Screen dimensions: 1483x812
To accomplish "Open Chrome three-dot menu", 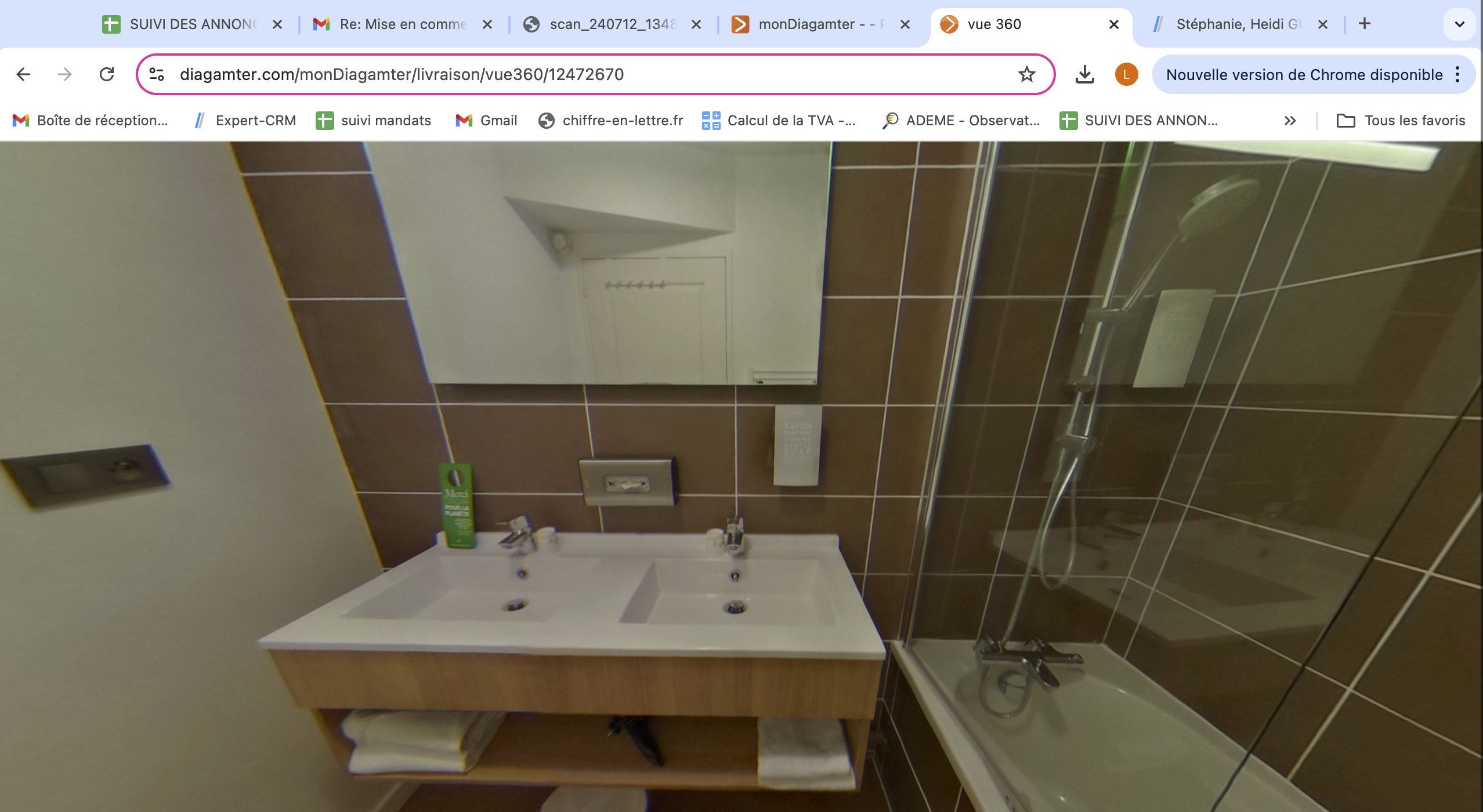I will click(x=1457, y=74).
